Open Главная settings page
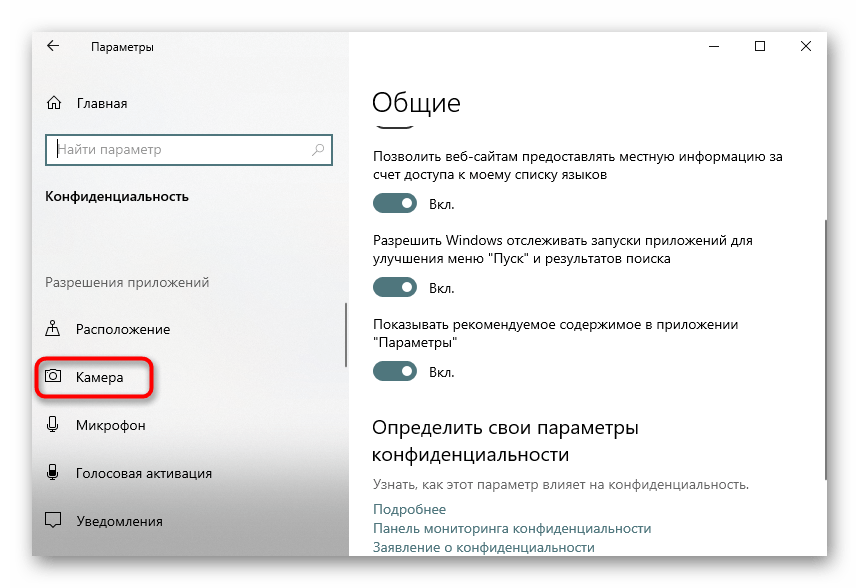The height and width of the screenshot is (588, 859). pos(102,104)
